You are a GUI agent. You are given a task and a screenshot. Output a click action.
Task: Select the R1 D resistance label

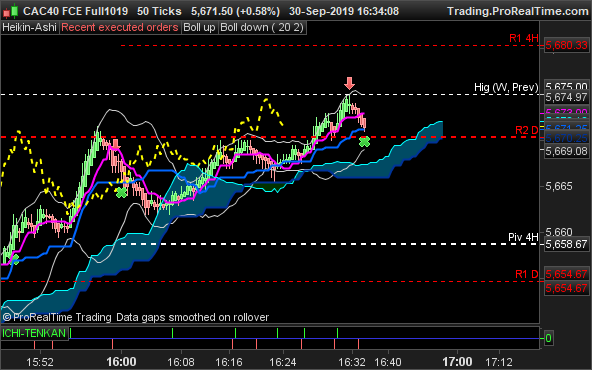527,274
